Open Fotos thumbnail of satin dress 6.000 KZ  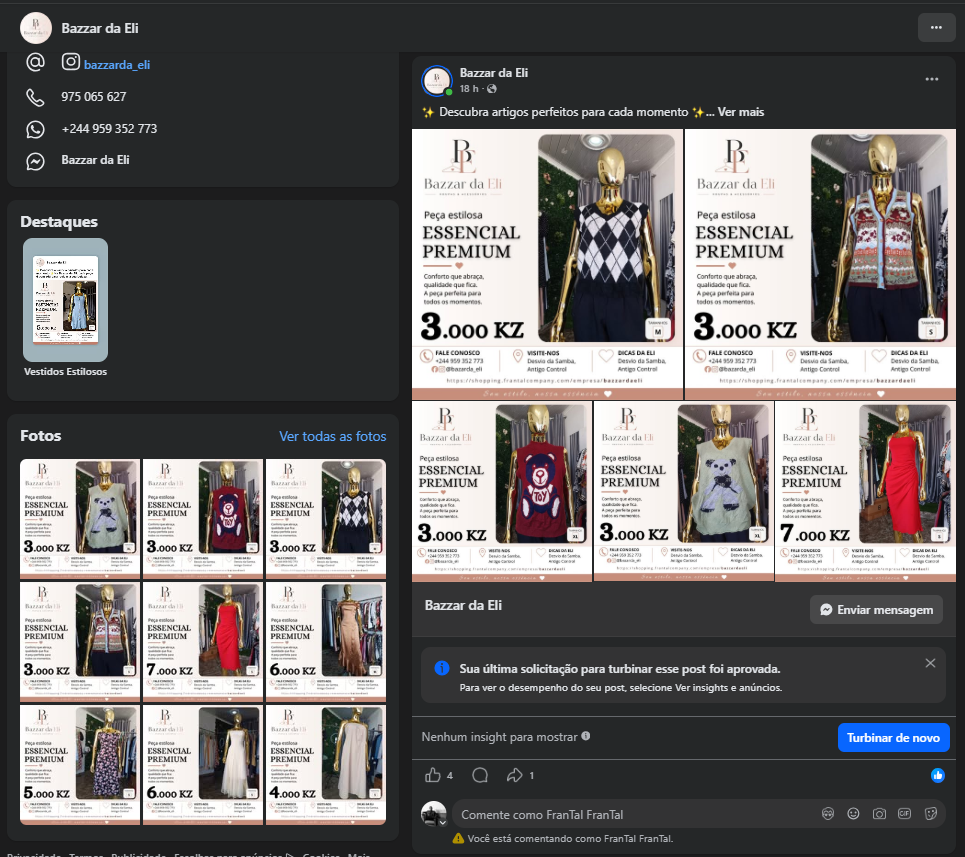click(x=326, y=642)
